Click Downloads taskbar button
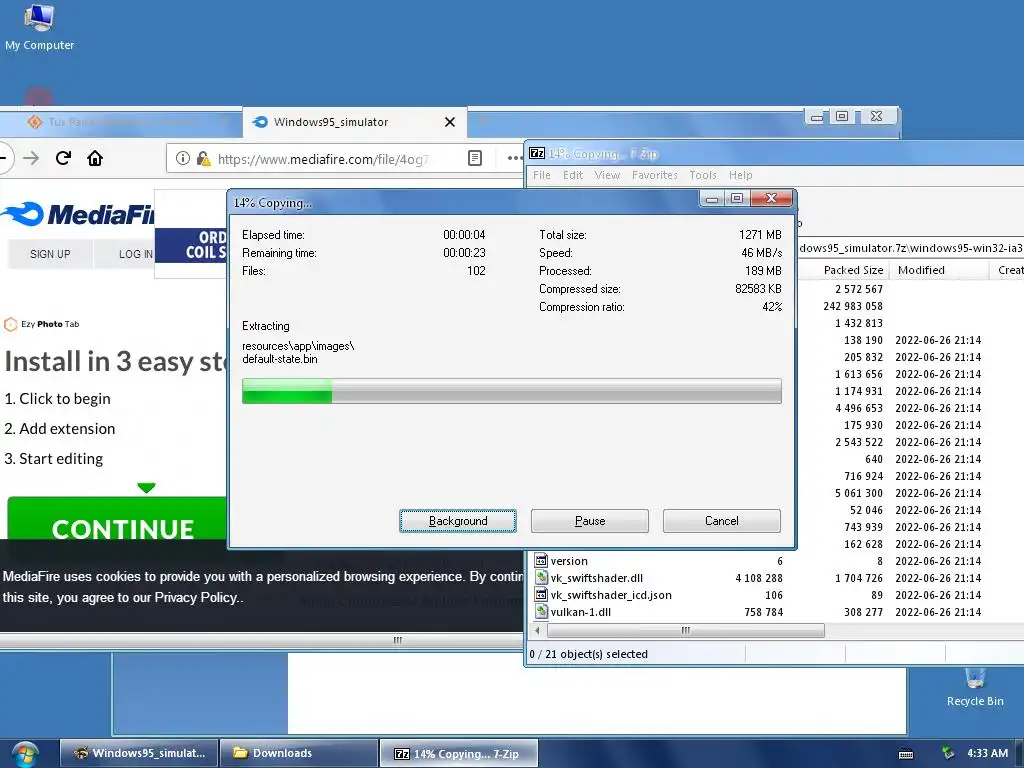The width and height of the screenshot is (1024, 768). 298,753
